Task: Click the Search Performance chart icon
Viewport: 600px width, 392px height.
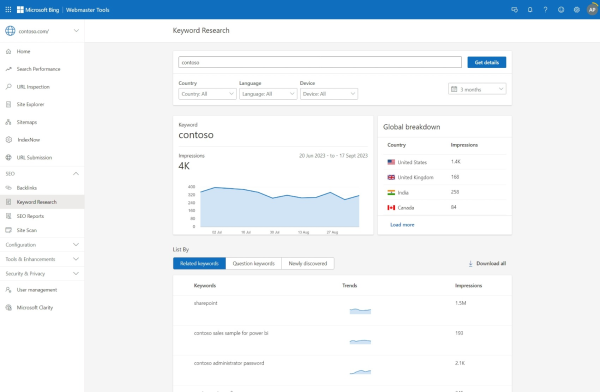Action: click(x=8, y=69)
